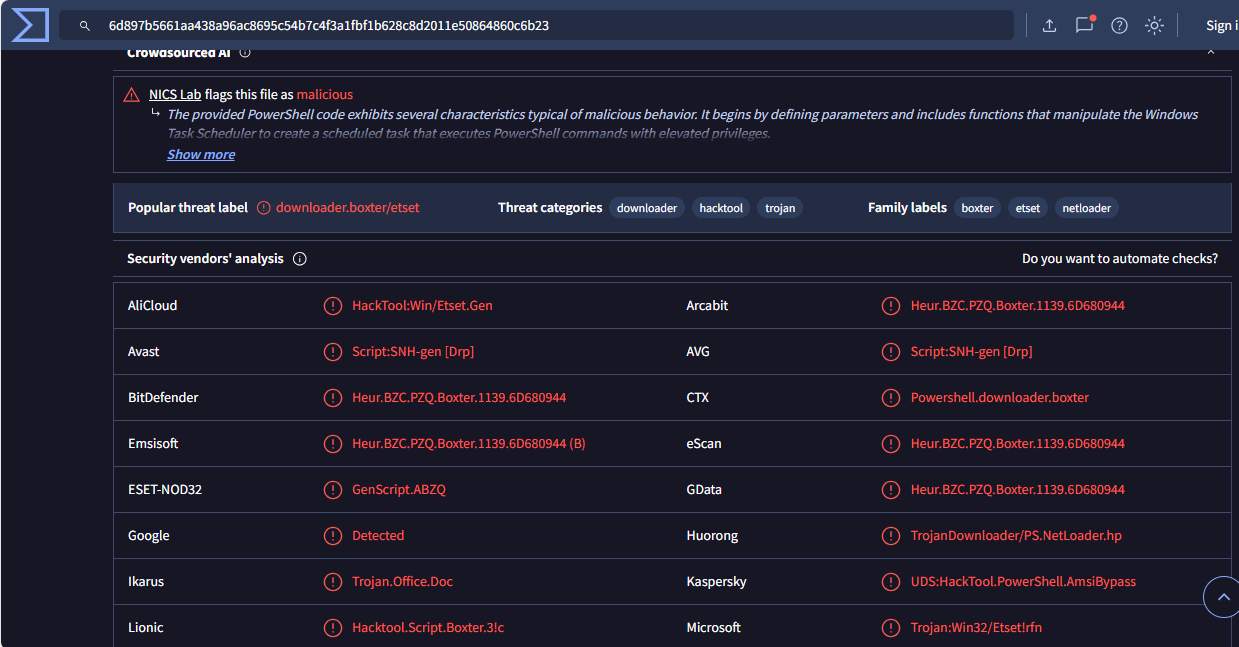Click the VirusTotal sigma logo
The width and height of the screenshot is (1239, 647).
pyautogui.click(x=30, y=25)
